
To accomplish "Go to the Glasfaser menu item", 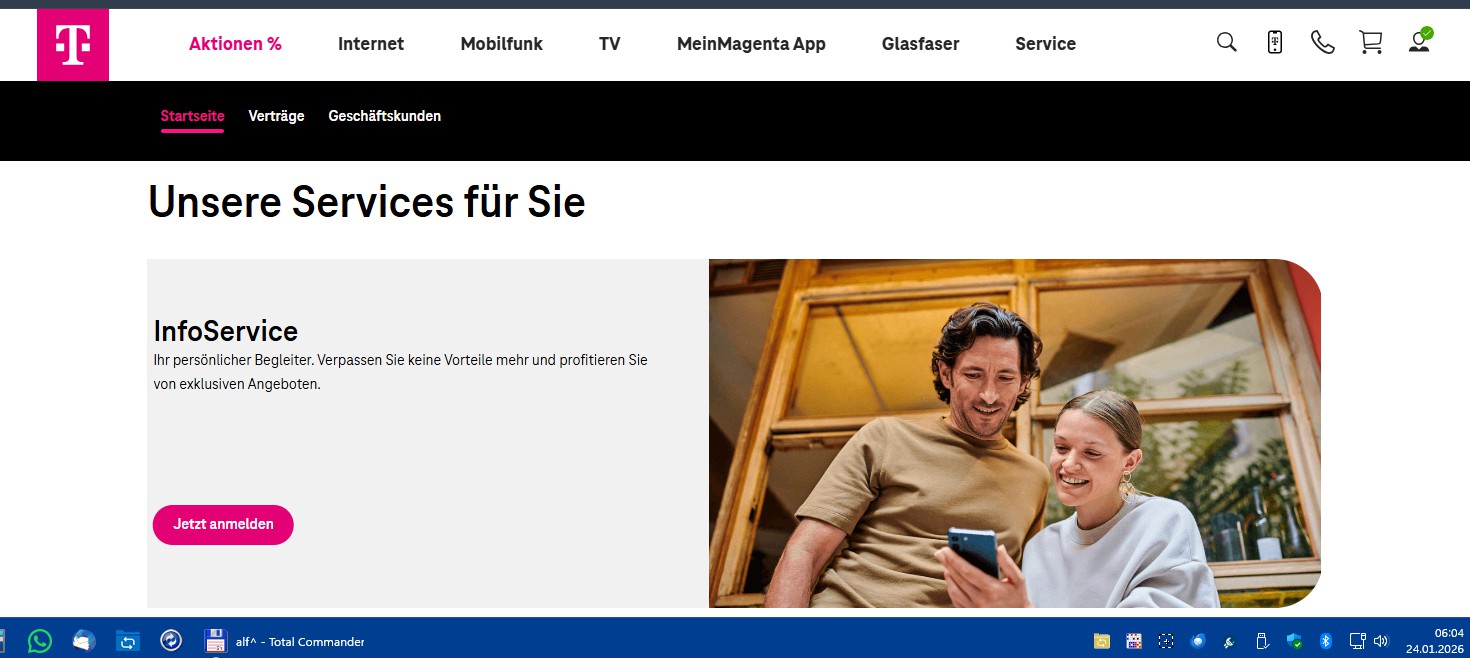I will coord(920,44).
